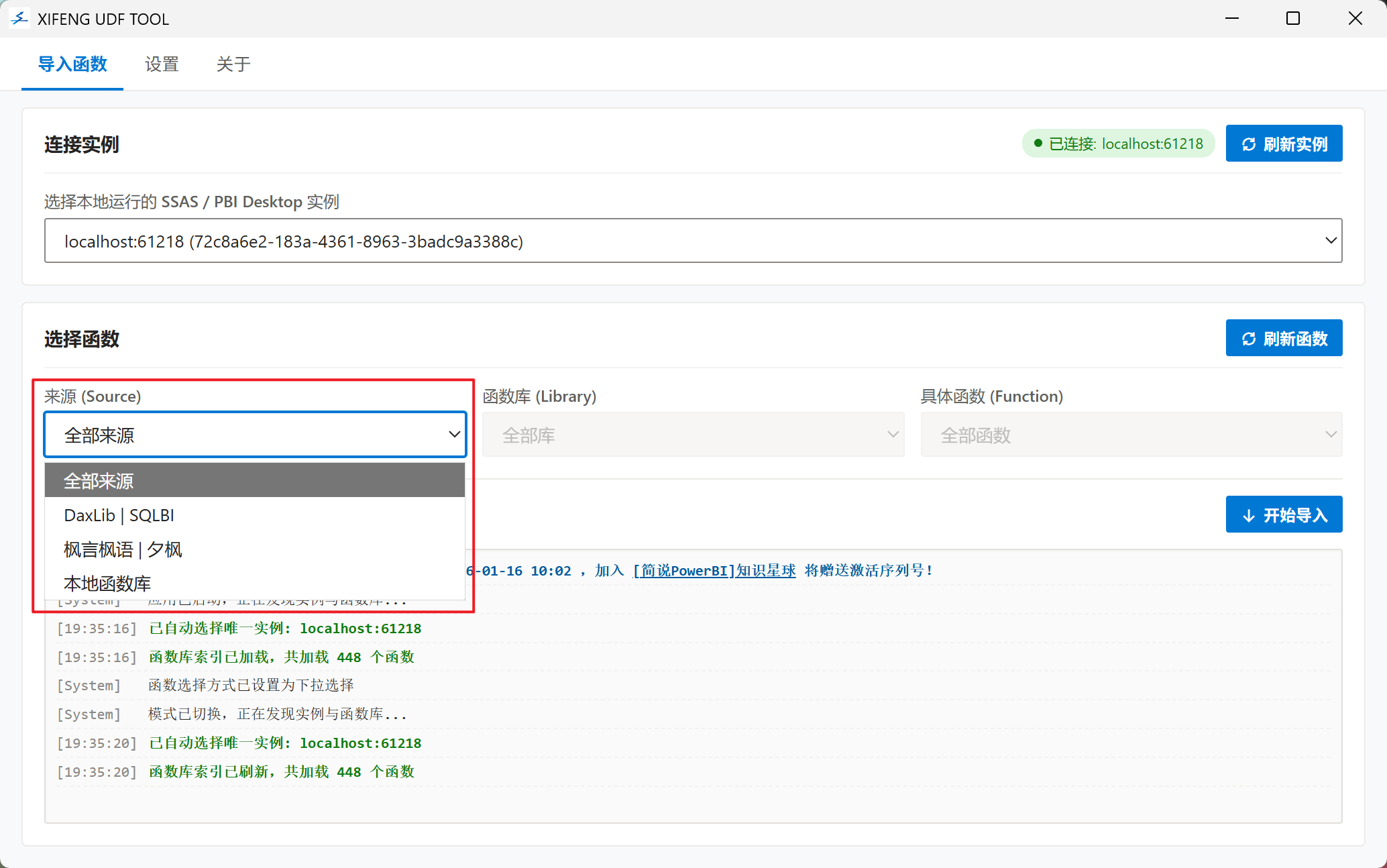
Task: Click the XIFENG UDF TOOL app logo icon
Action: 19,19
